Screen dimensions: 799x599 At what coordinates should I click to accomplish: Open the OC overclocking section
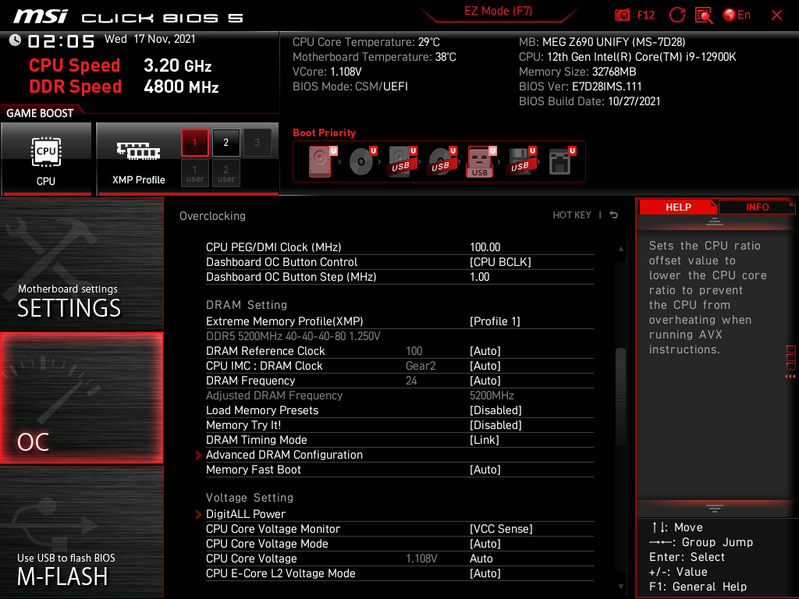(x=82, y=398)
